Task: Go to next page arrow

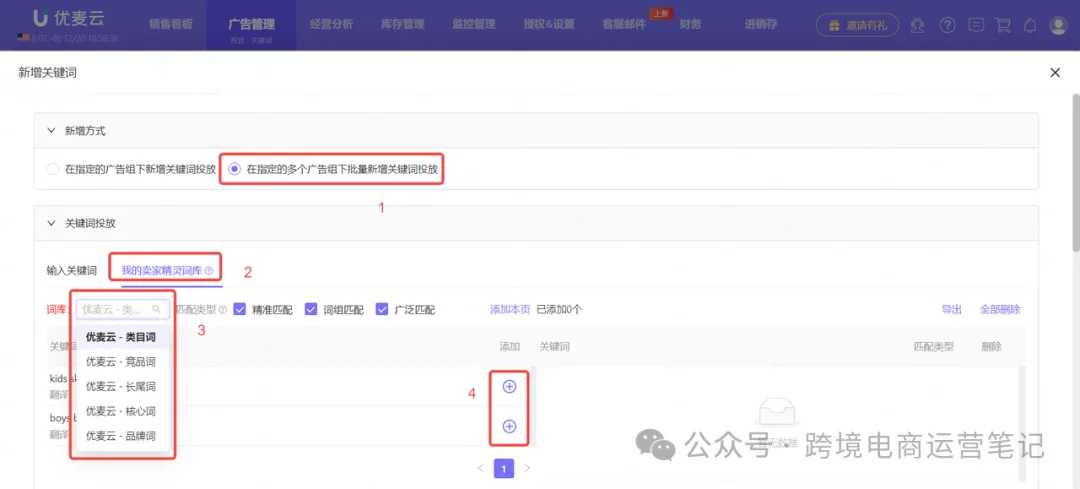Action: click(x=528, y=468)
